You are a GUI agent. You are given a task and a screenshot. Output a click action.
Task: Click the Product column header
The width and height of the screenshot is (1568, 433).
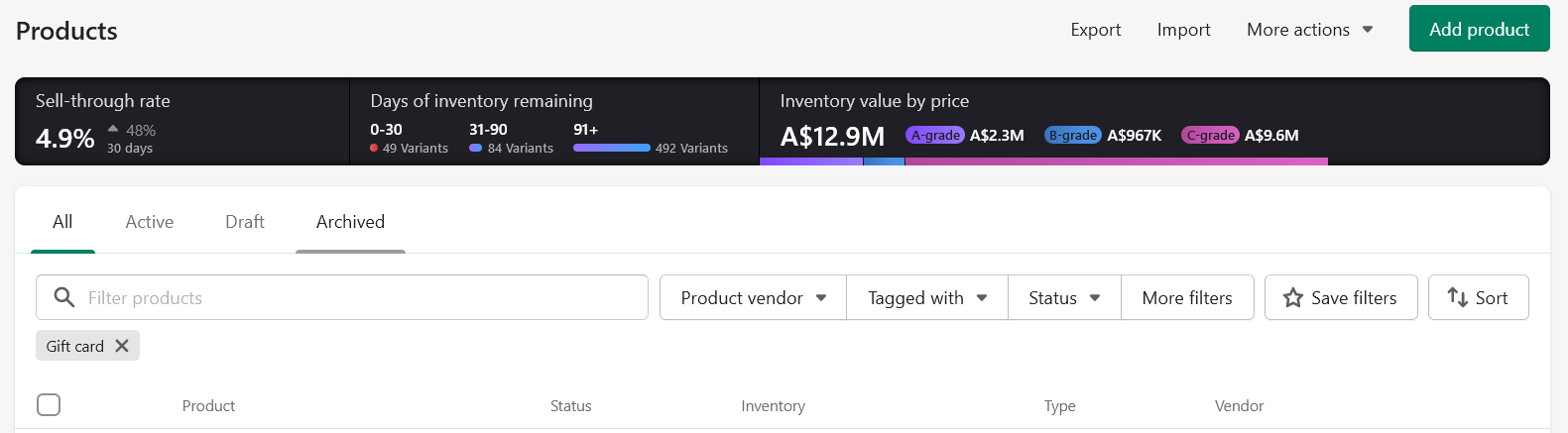[208, 405]
